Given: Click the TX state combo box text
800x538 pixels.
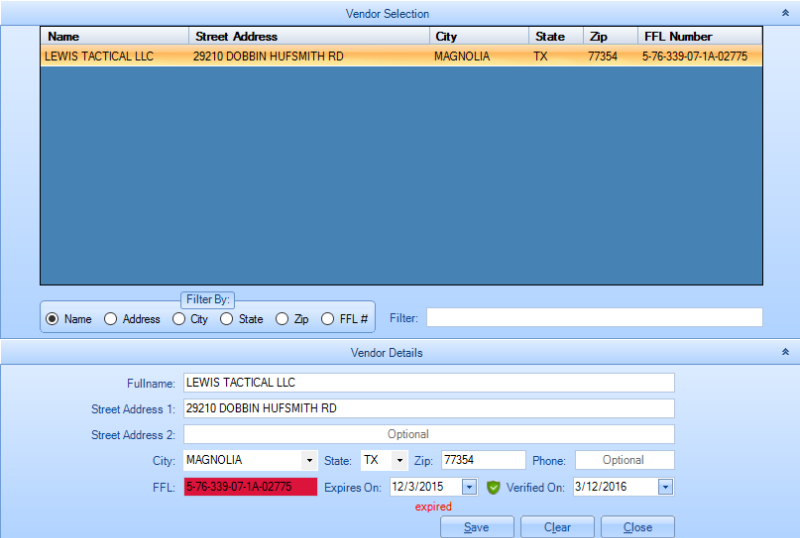Looking at the screenshot, I should pyautogui.click(x=371, y=460).
